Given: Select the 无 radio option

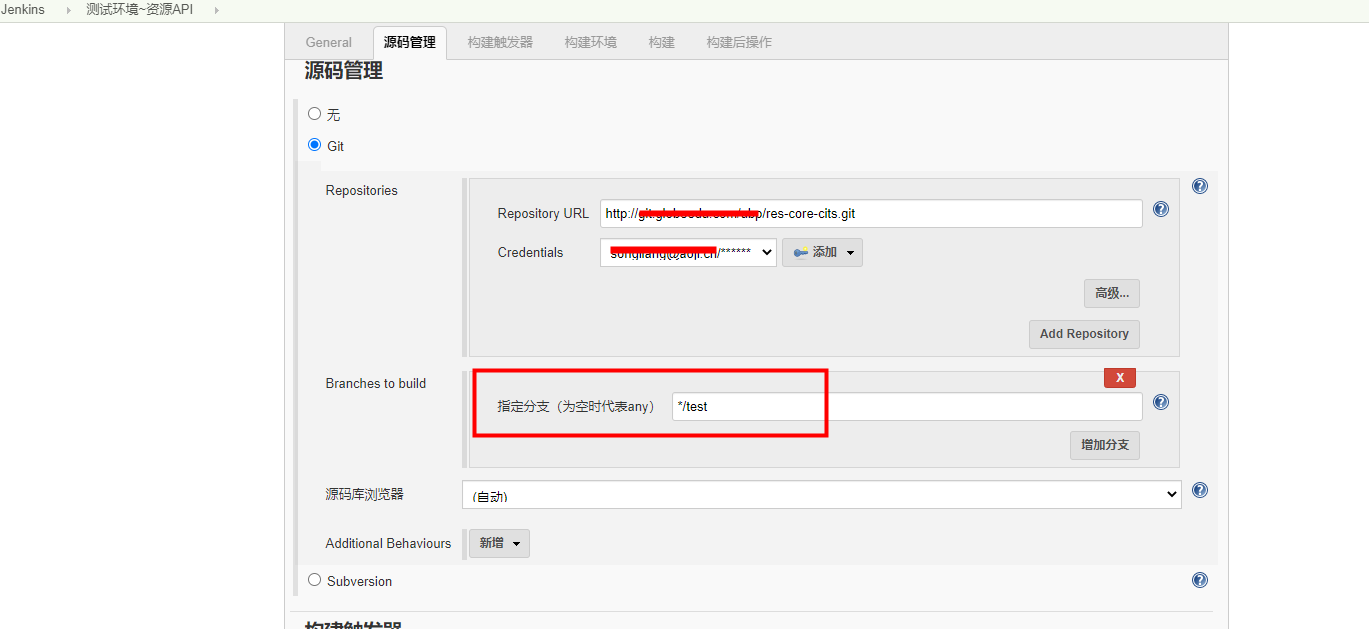Looking at the screenshot, I should [315, 114].
